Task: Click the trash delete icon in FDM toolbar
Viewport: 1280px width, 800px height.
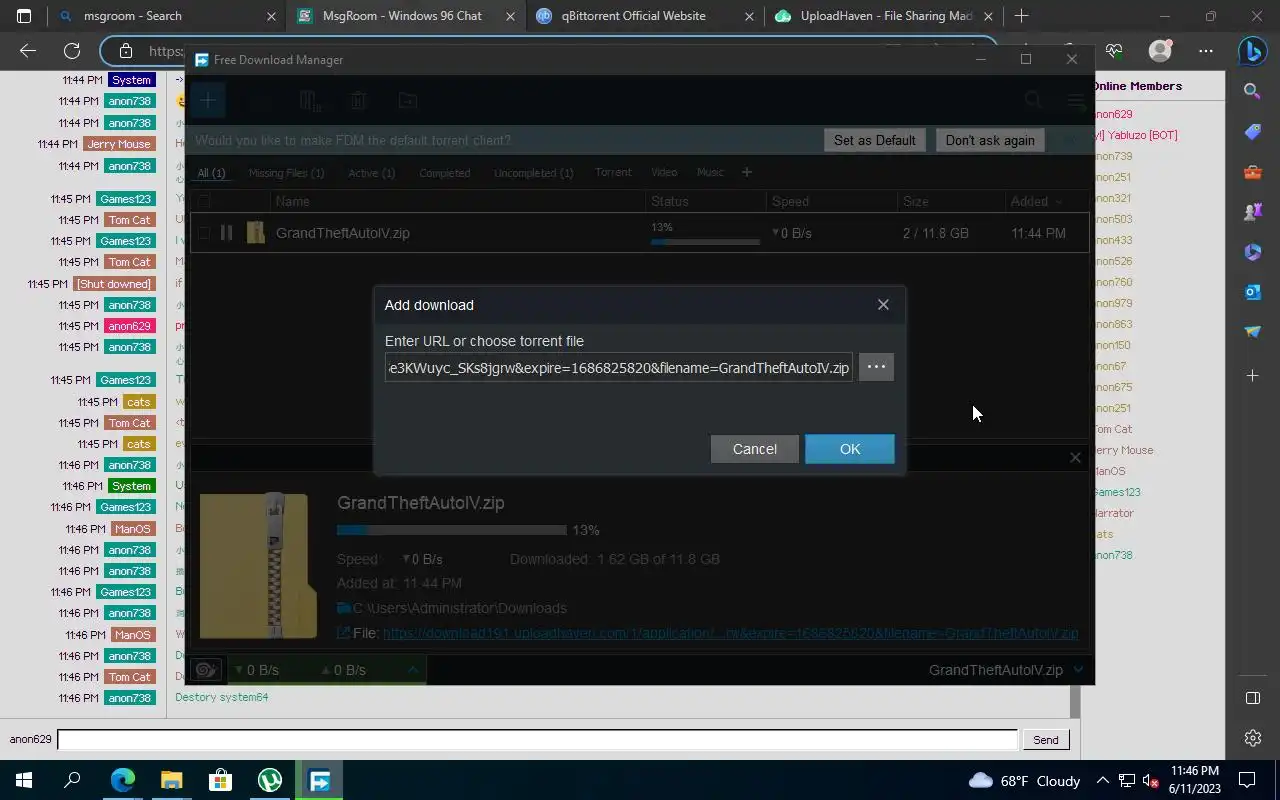Action: tap(358, 100)
